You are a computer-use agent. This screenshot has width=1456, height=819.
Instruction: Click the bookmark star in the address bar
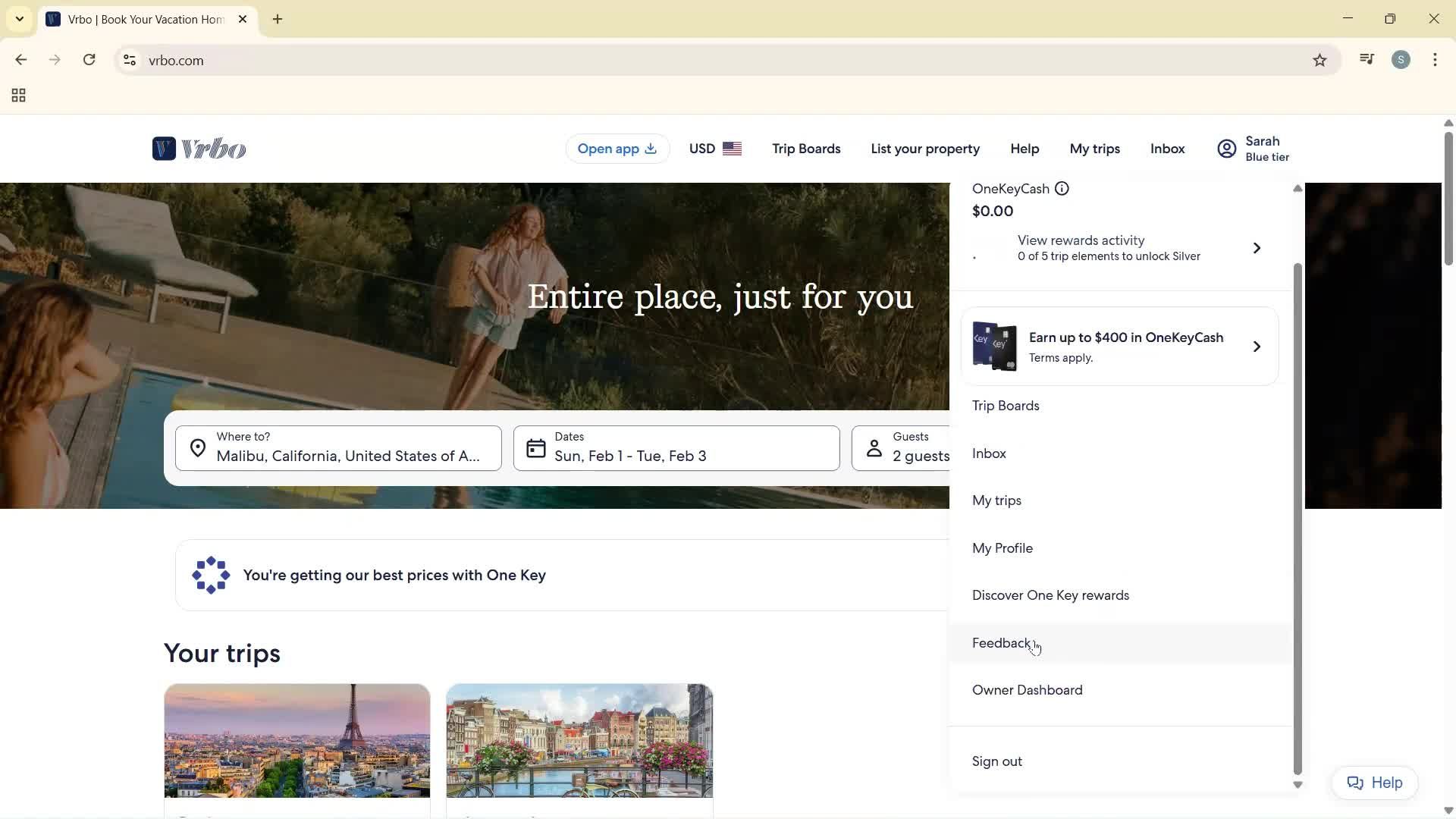(x=1319, y=60)
